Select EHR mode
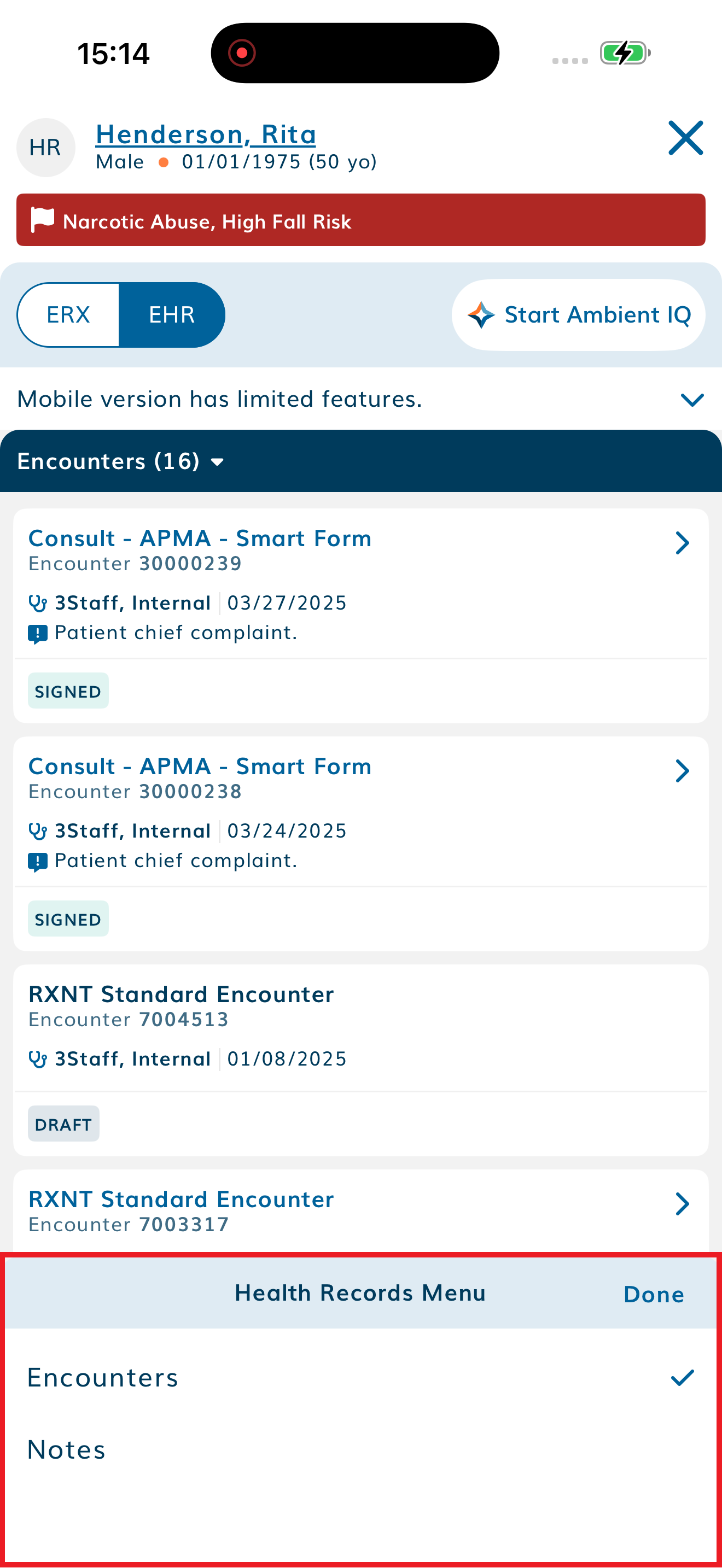722x1568 pixels. pos(171,314)
